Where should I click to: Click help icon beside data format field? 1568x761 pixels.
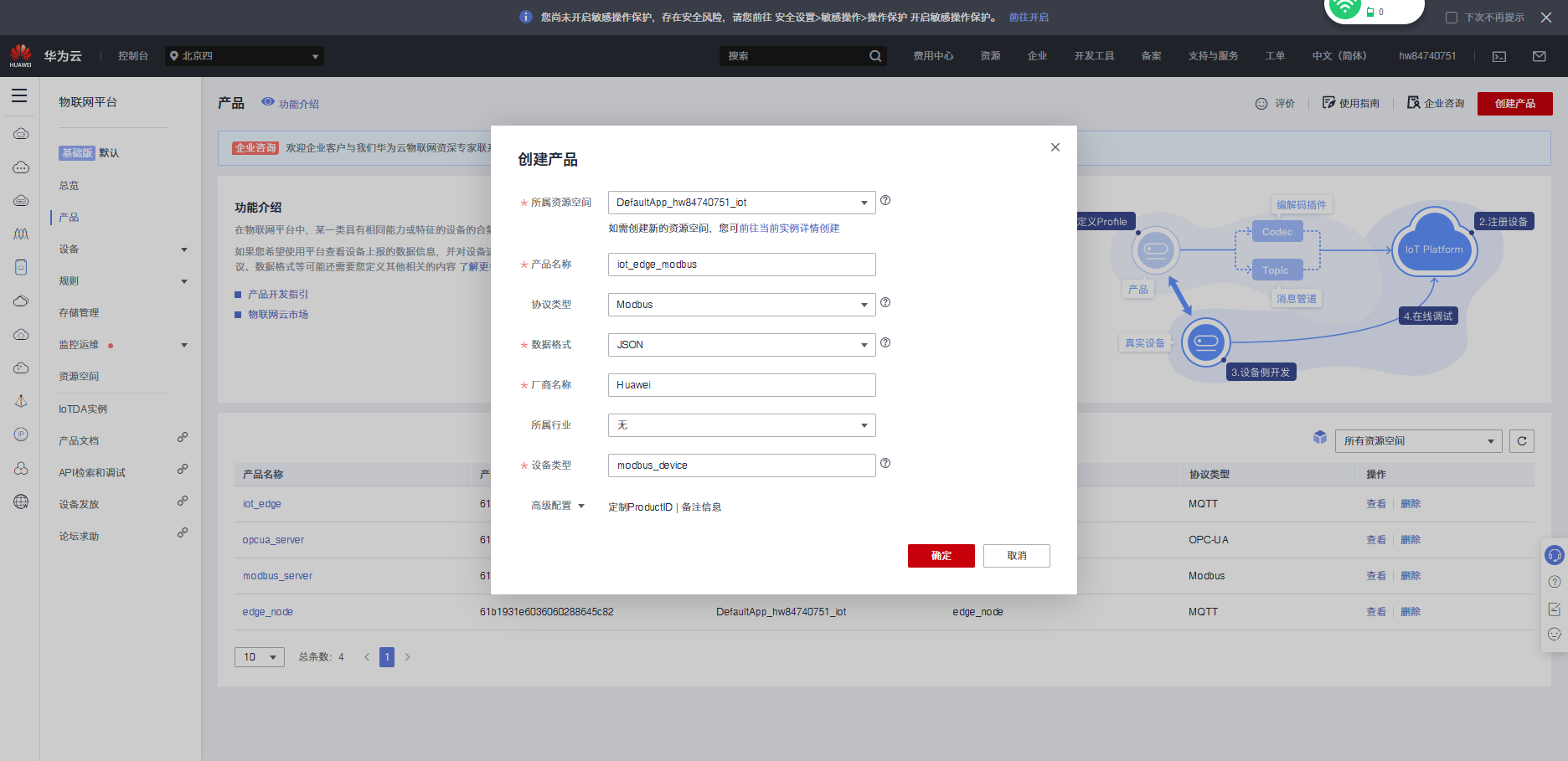point(885,343)
